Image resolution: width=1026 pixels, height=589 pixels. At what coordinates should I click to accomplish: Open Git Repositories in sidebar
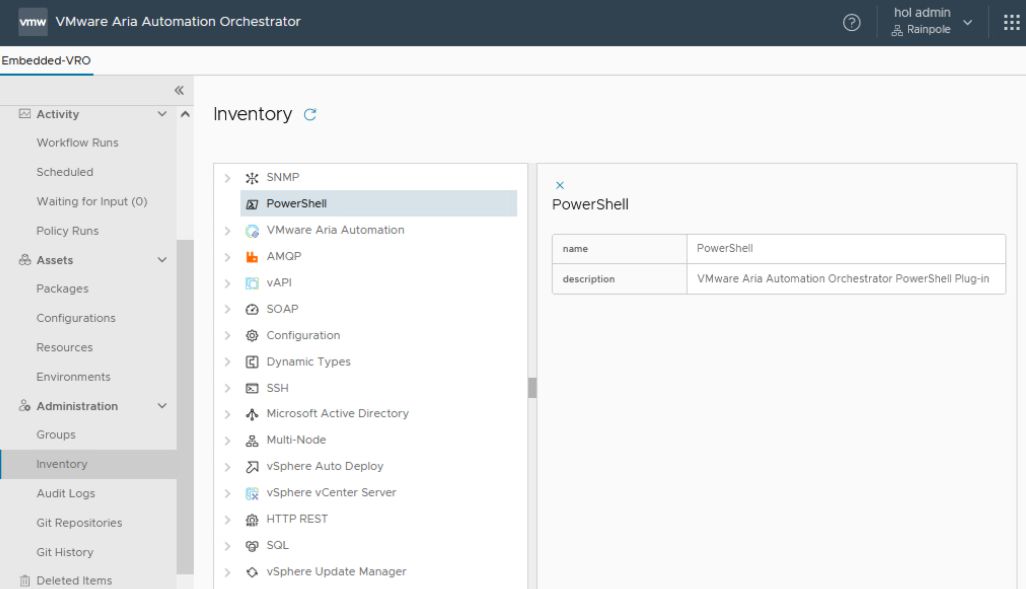79,523
